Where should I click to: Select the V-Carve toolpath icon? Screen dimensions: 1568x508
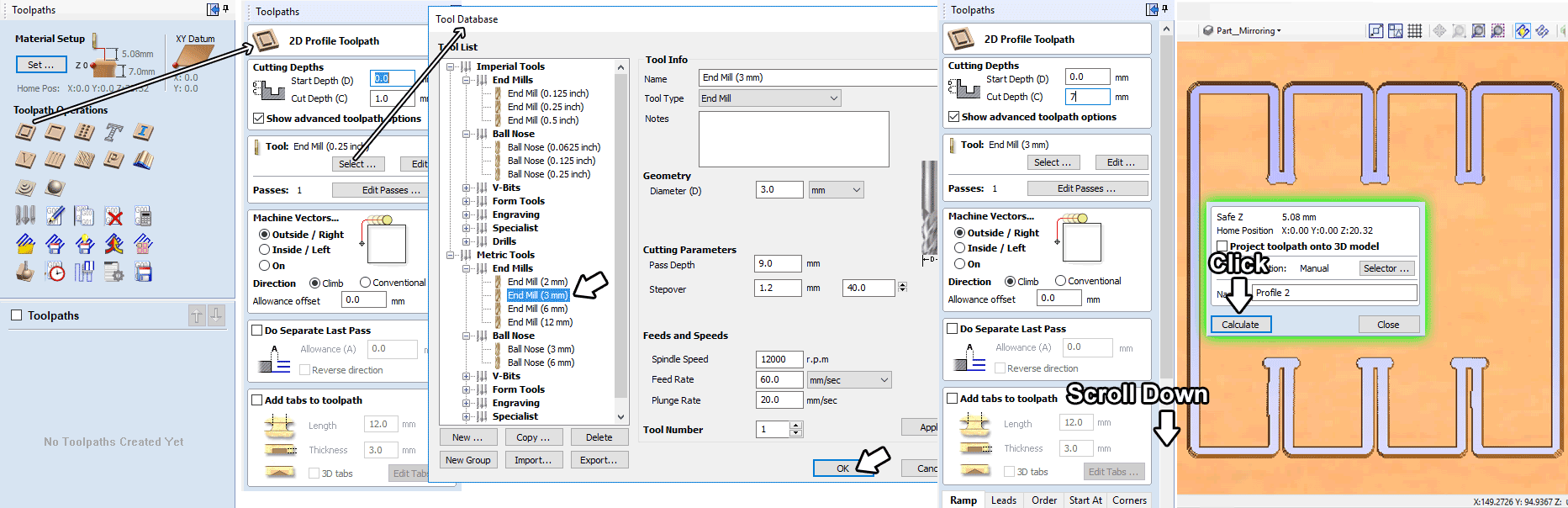(x=26, y=160)
